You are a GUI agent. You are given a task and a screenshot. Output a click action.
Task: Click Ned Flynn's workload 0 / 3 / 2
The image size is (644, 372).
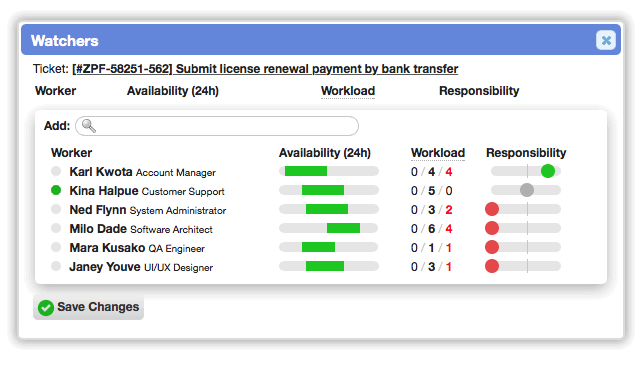tap(432, 210)
